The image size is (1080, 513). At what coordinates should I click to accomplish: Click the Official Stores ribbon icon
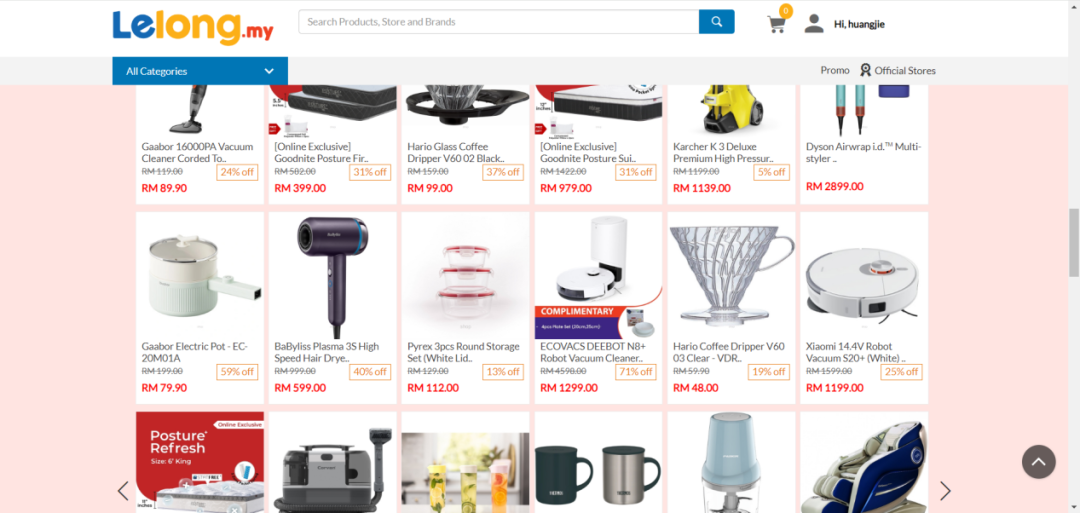[x=865, y=70]
